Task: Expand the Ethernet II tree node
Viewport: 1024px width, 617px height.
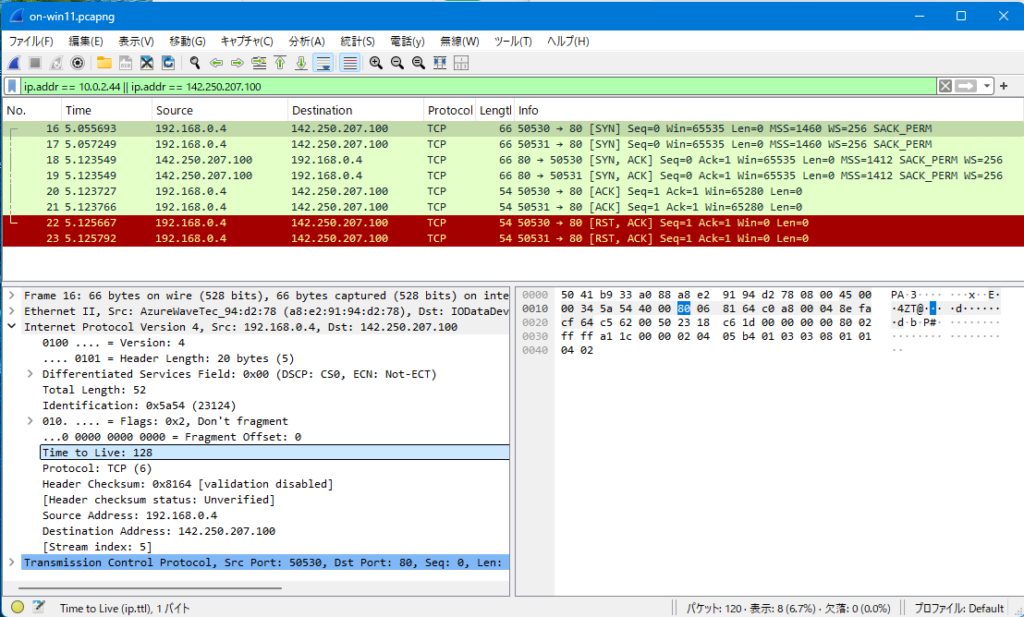Action: [11, 311]
